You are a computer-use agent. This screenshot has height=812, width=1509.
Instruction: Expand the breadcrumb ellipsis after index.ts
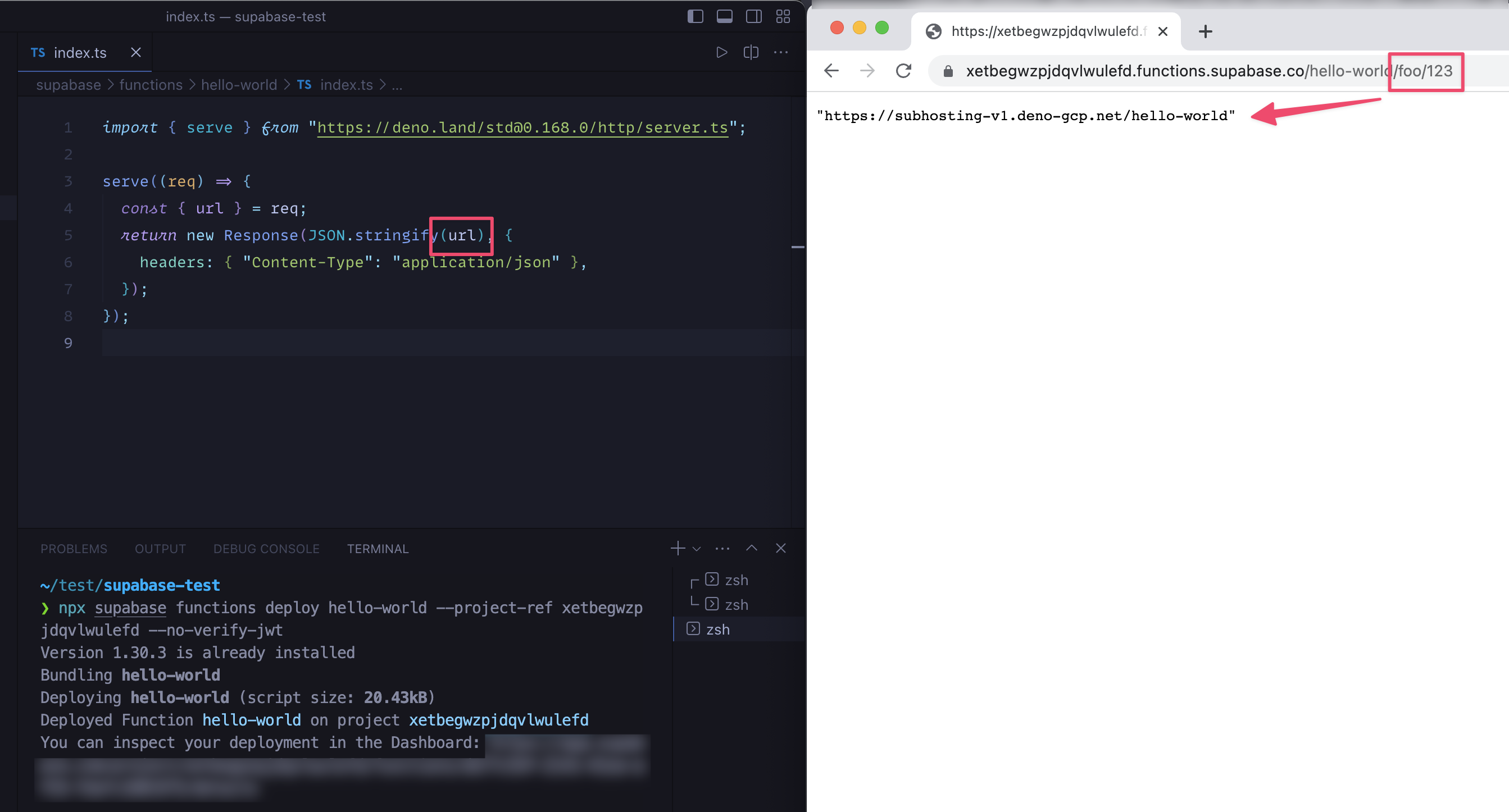click(397, 85)
